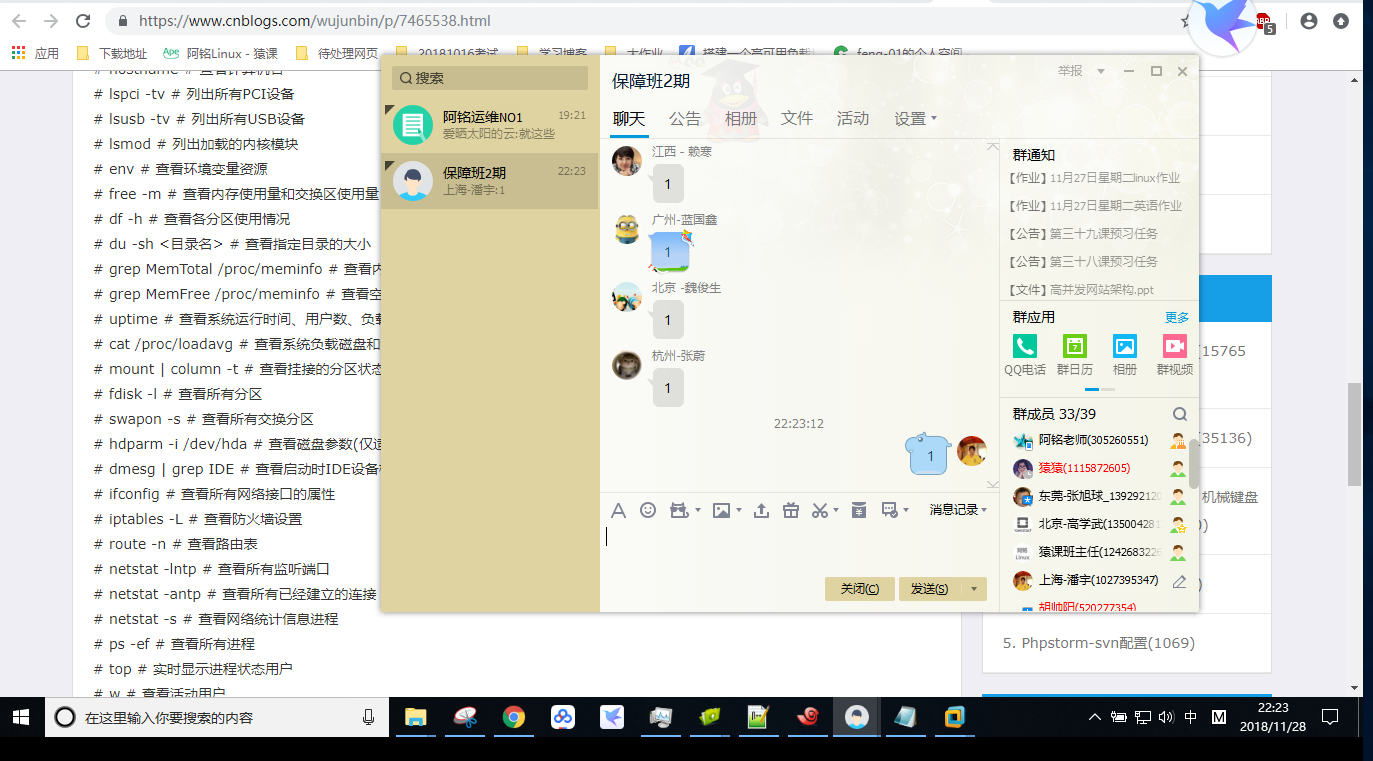Viewport: 1373px width, 761px height.
Task: Click the search magnifier icon in conversation list
Action: [406, 78]
